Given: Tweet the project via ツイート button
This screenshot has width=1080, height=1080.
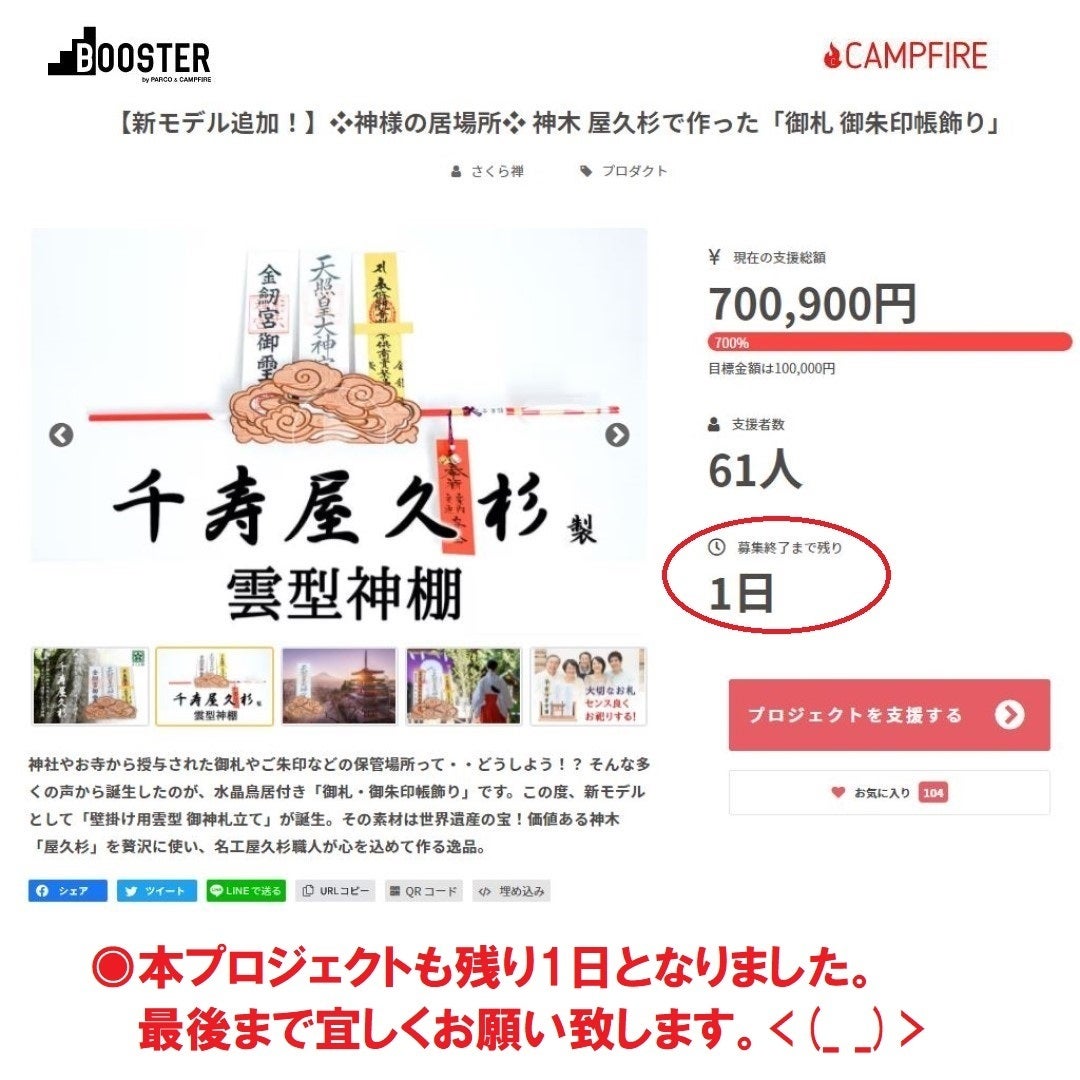Looking at the screenshot, I should coord(156,891).
